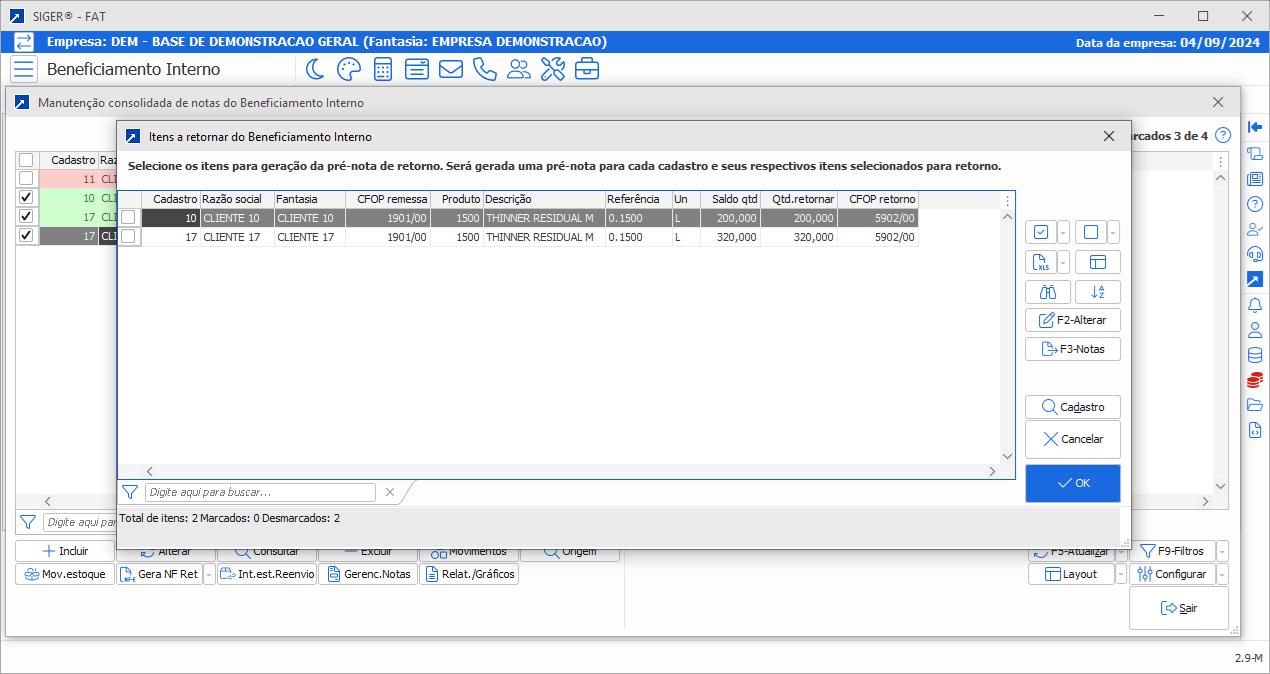Toggle dark mode with the moon icon
Screen dimensions: 1270x674
click(315, 69)
